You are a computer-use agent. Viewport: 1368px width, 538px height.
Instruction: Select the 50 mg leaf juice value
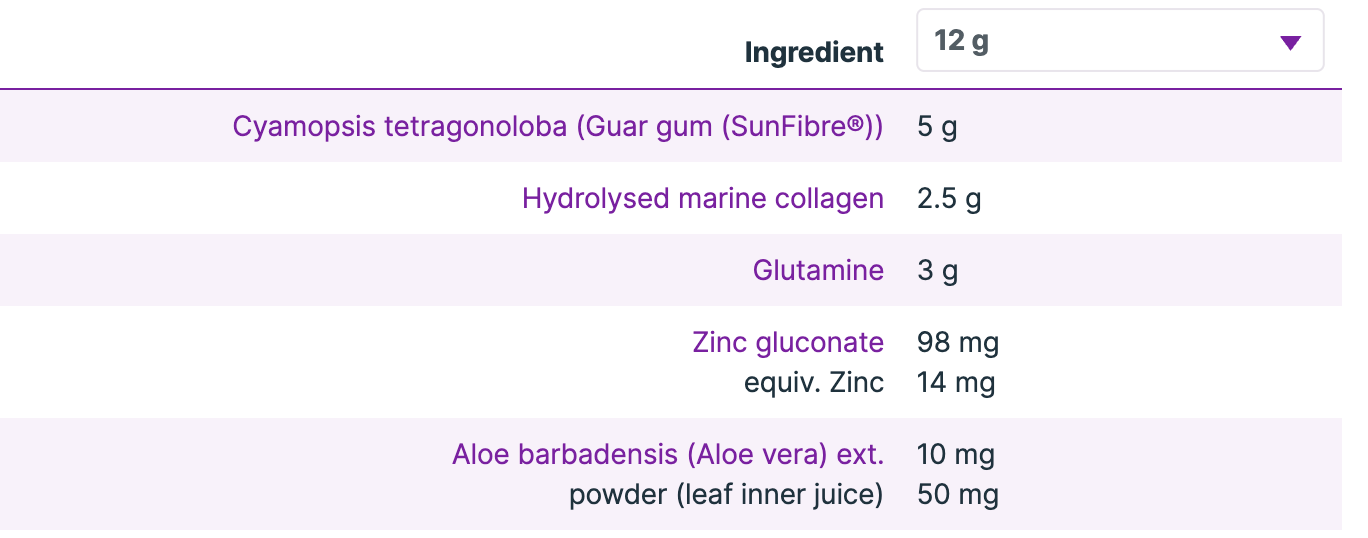click(957, 494)
